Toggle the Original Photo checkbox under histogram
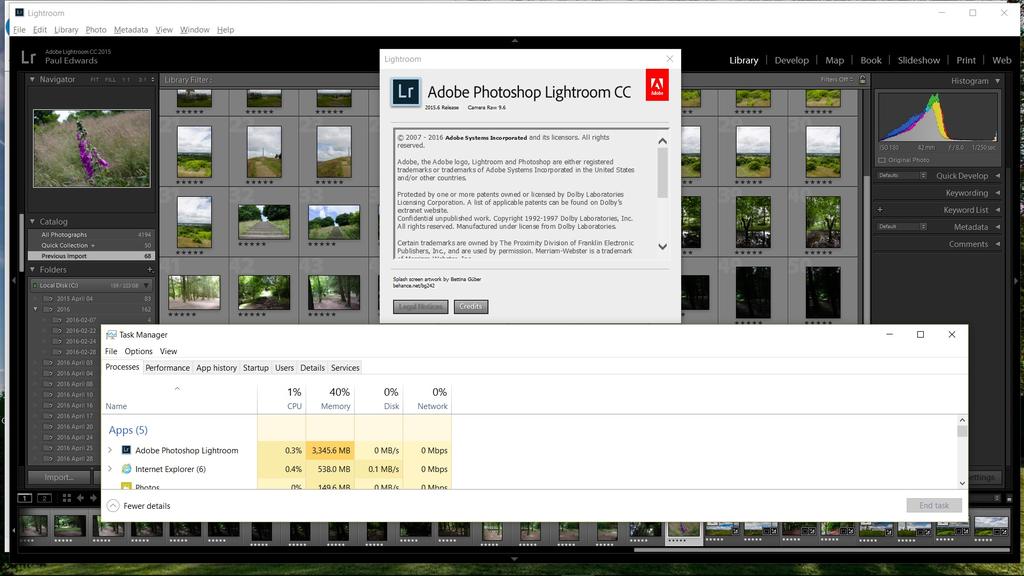This screenshot has width=1024, height=576. [x=883, y=160]
